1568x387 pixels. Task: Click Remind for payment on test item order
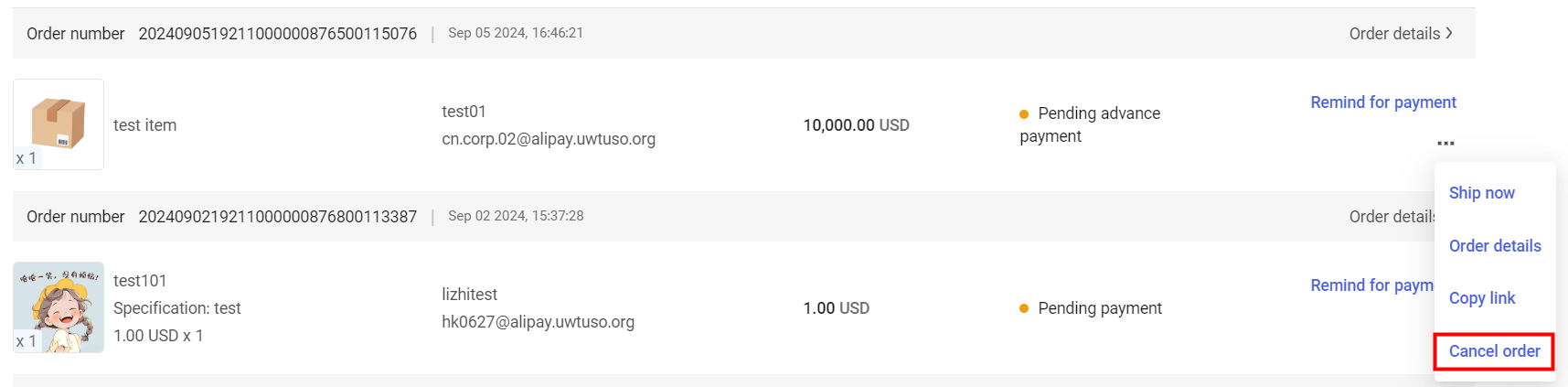coord(1382,102)
